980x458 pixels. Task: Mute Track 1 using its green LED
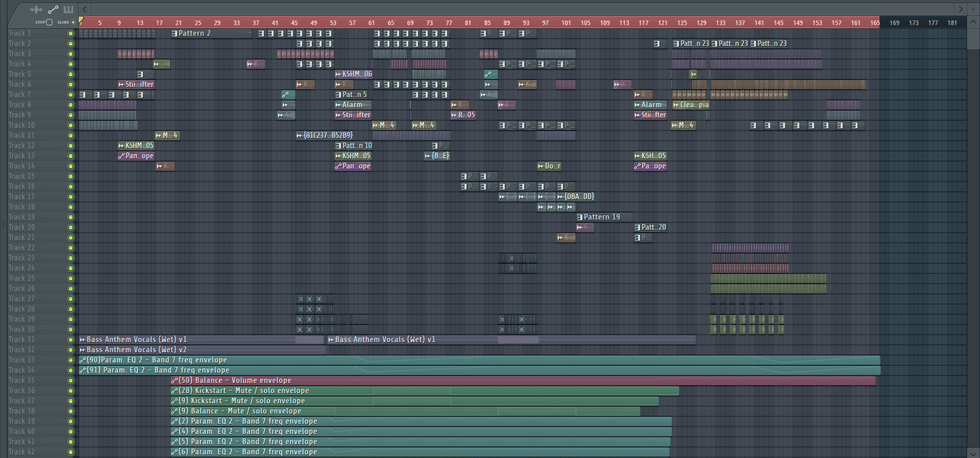(71, 33)
